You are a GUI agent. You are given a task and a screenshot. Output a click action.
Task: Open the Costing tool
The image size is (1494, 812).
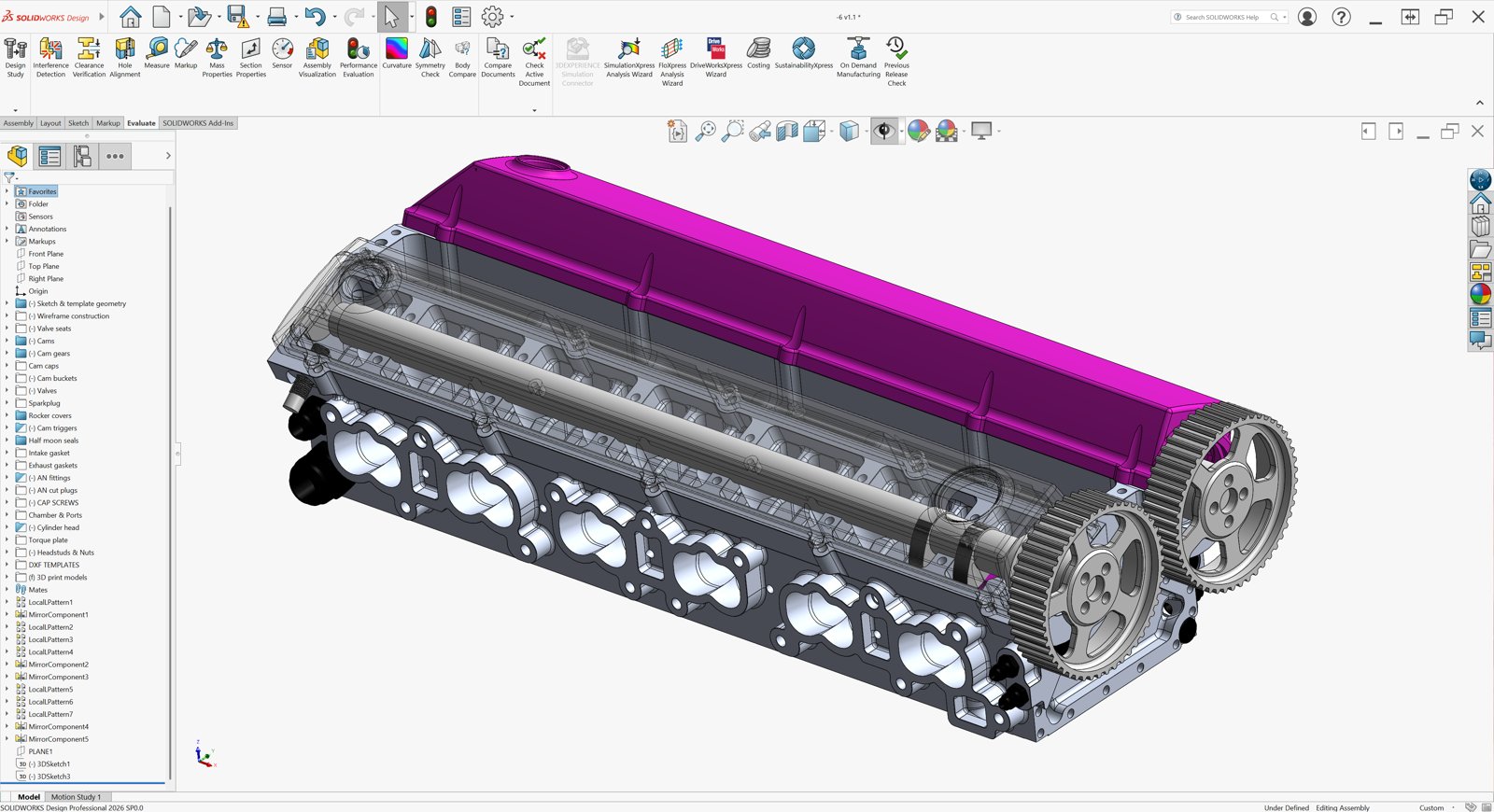[758, 53]
